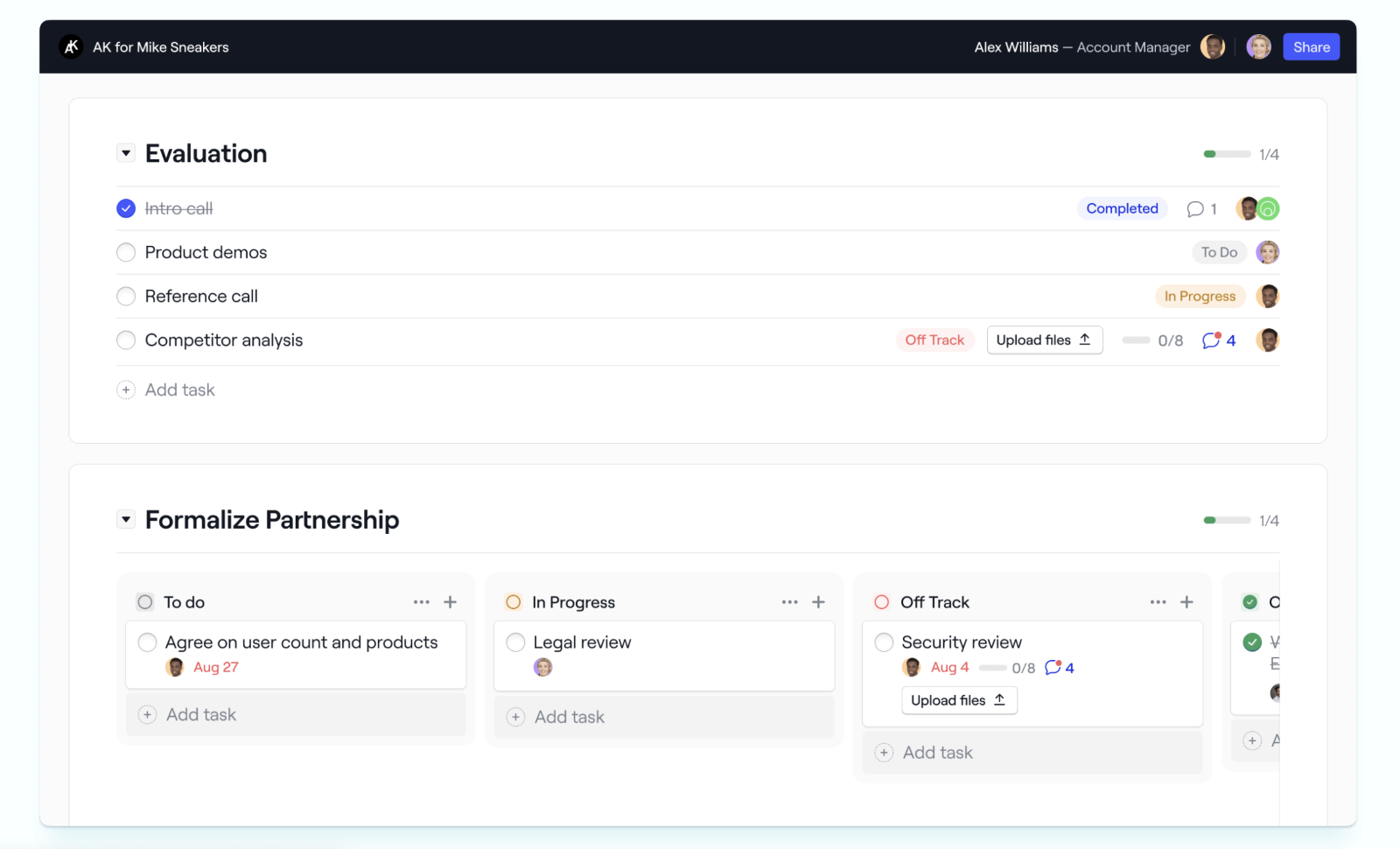Open the To do column options menu
Image resolution: width=1400 pixels, height=849 pixels.
pos(422,602)
